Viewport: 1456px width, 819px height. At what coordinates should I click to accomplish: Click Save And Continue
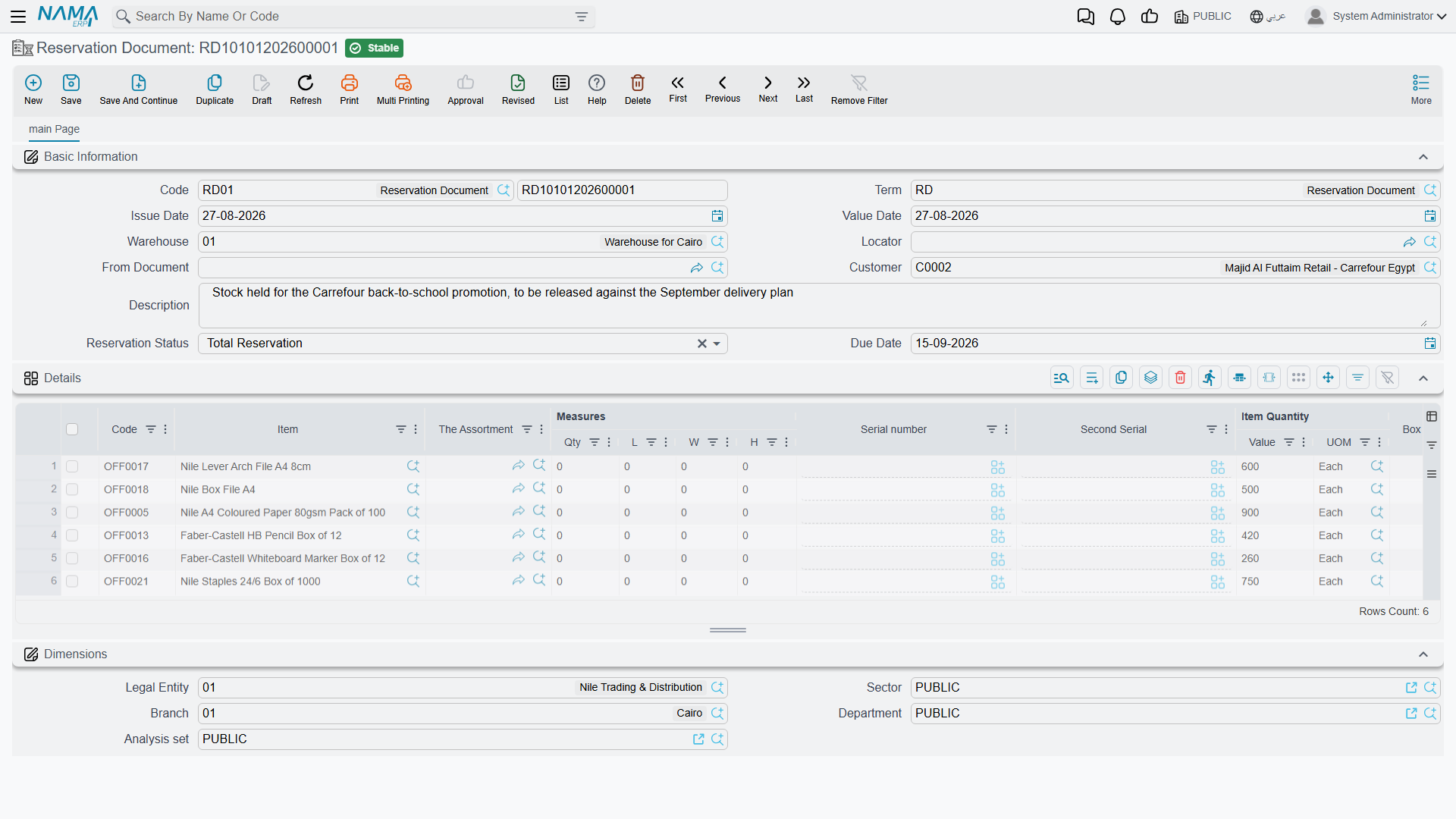[139, 89]
